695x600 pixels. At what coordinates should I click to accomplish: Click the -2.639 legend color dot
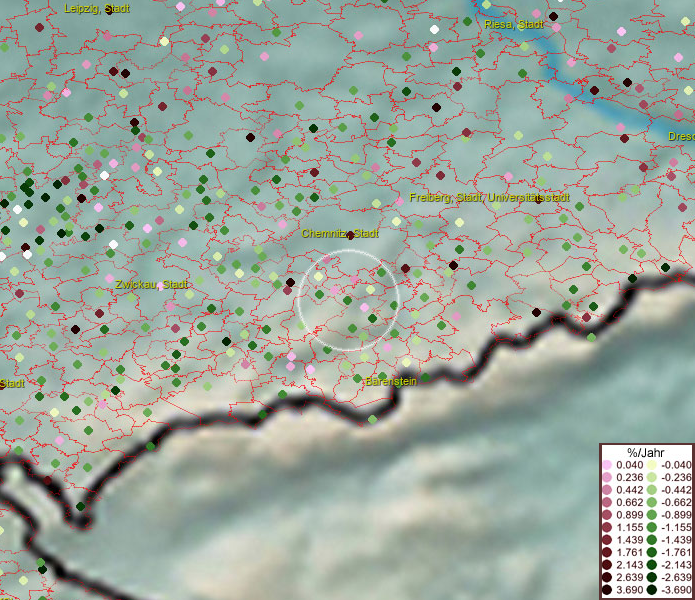tap(652, 577)
